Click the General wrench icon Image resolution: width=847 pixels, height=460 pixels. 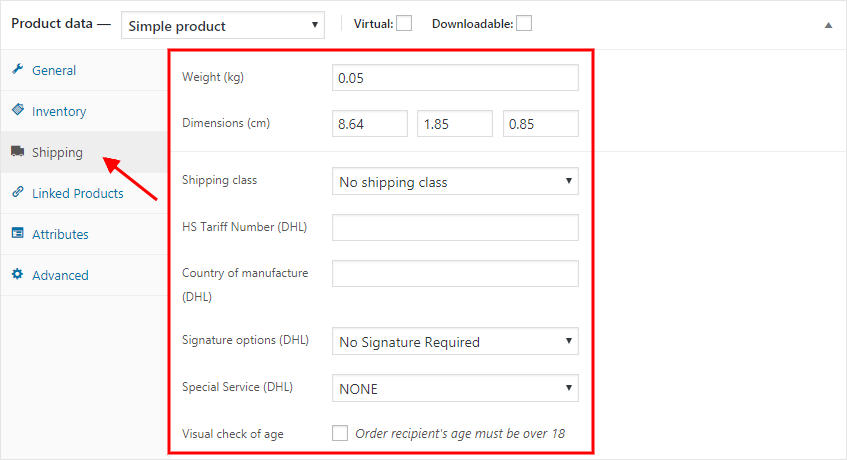(x=18, y=69)
